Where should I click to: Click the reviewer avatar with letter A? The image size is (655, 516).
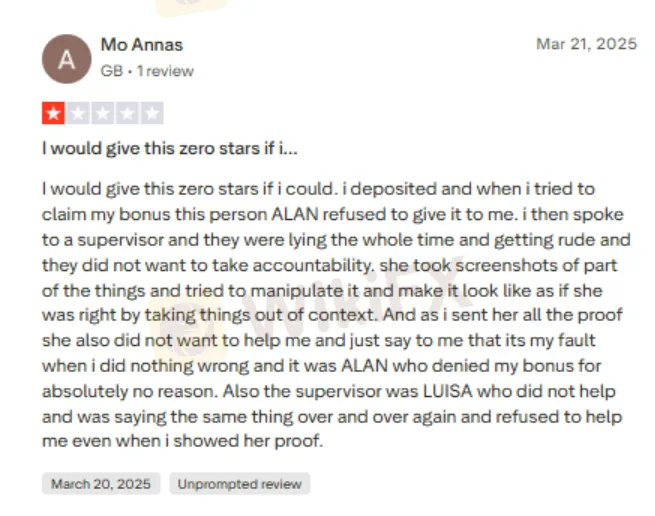point(66,58)
